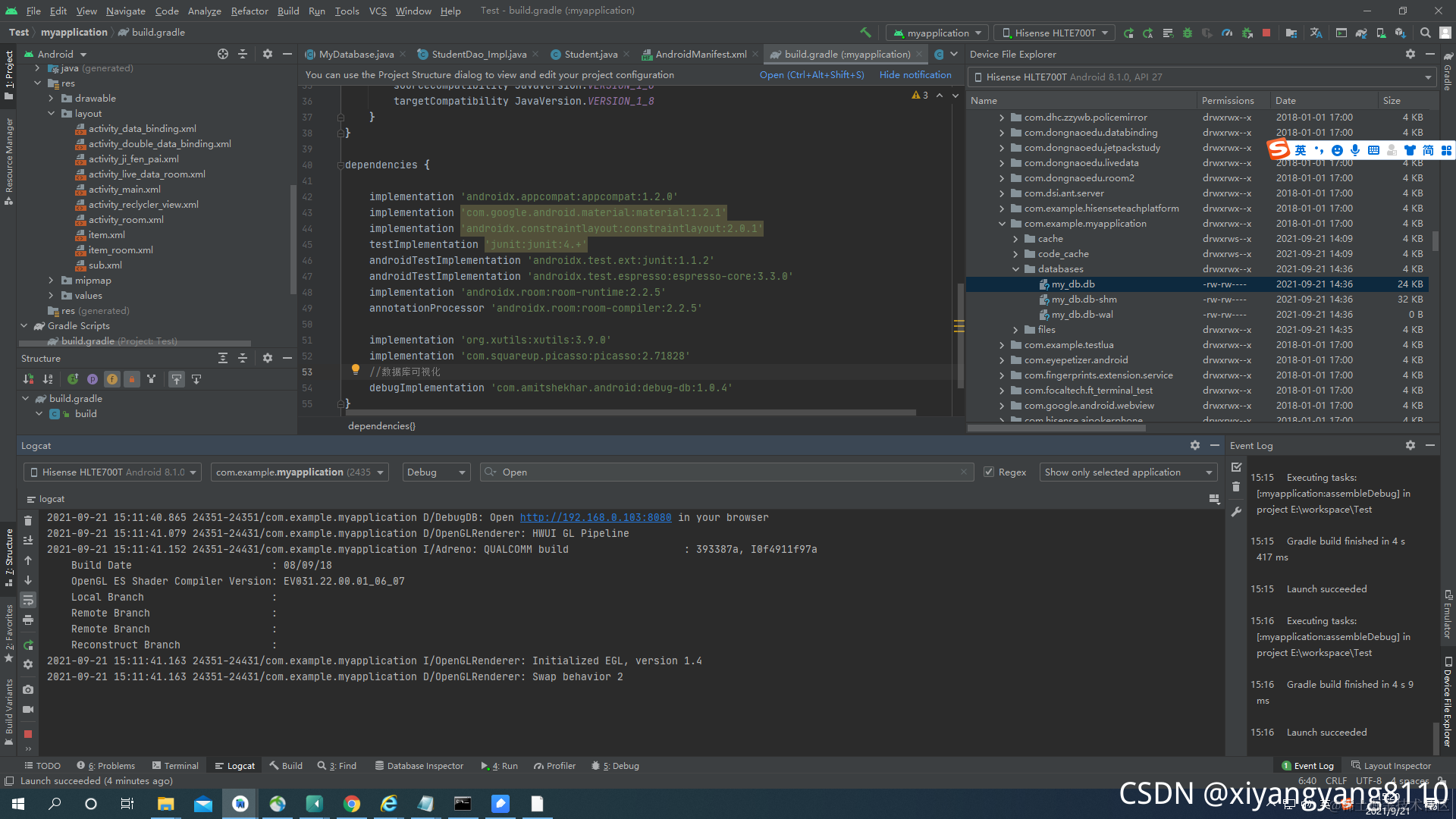The image size is (1456, 819).
Task: Toggle the Regex checkbox
Action: tap(989, 472)
